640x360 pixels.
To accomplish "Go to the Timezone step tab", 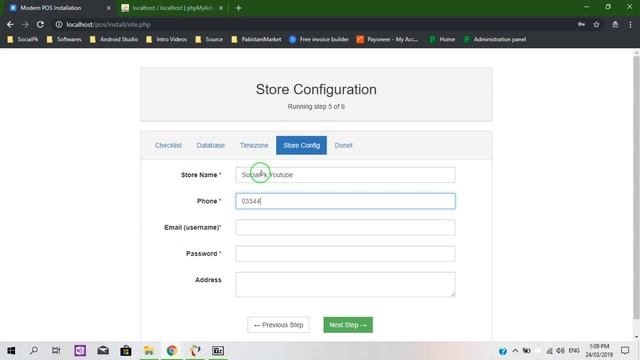I will (x=254, y=145).
